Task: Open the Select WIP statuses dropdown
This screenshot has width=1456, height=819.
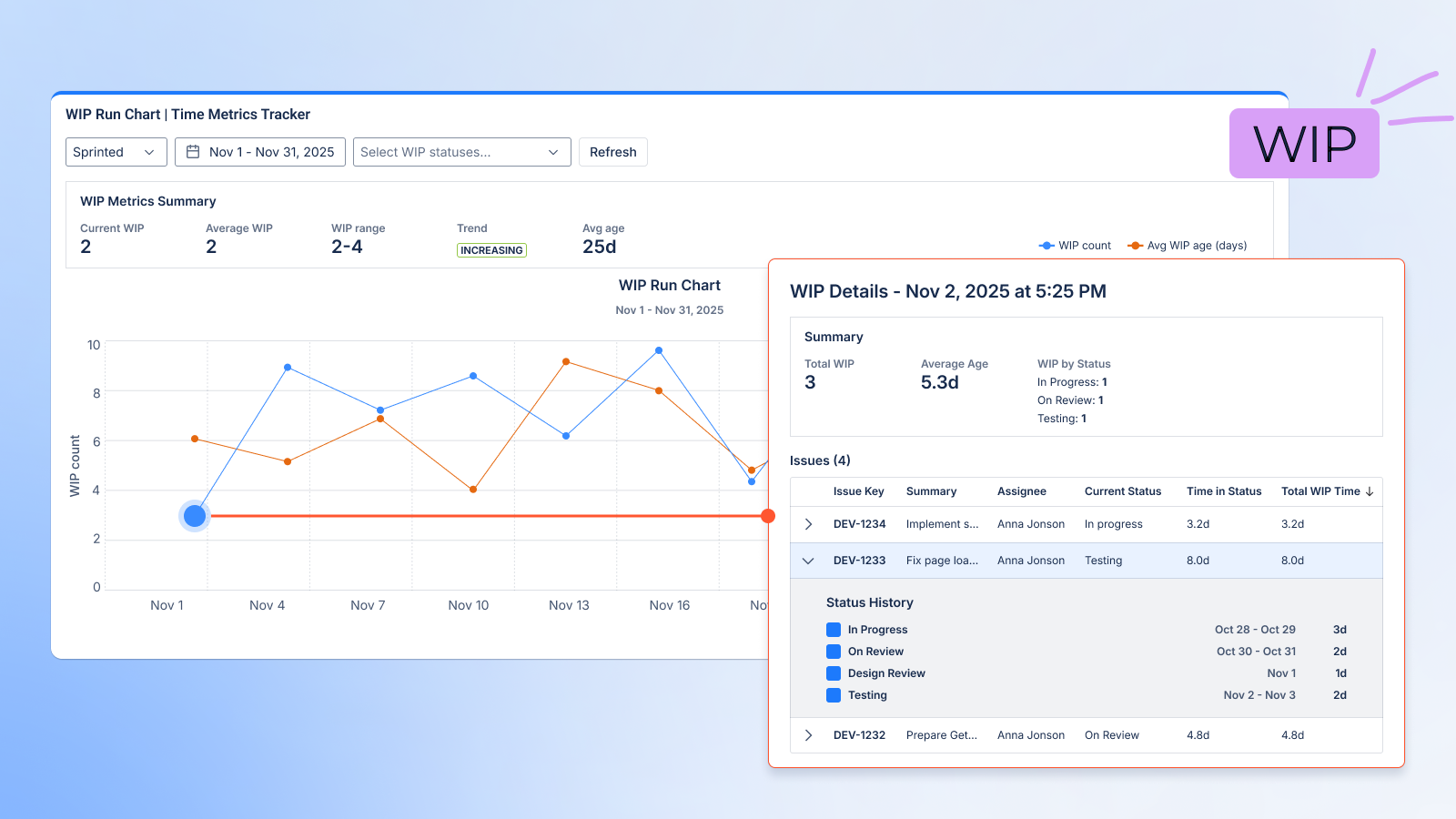Action: [x=462, y=152]
